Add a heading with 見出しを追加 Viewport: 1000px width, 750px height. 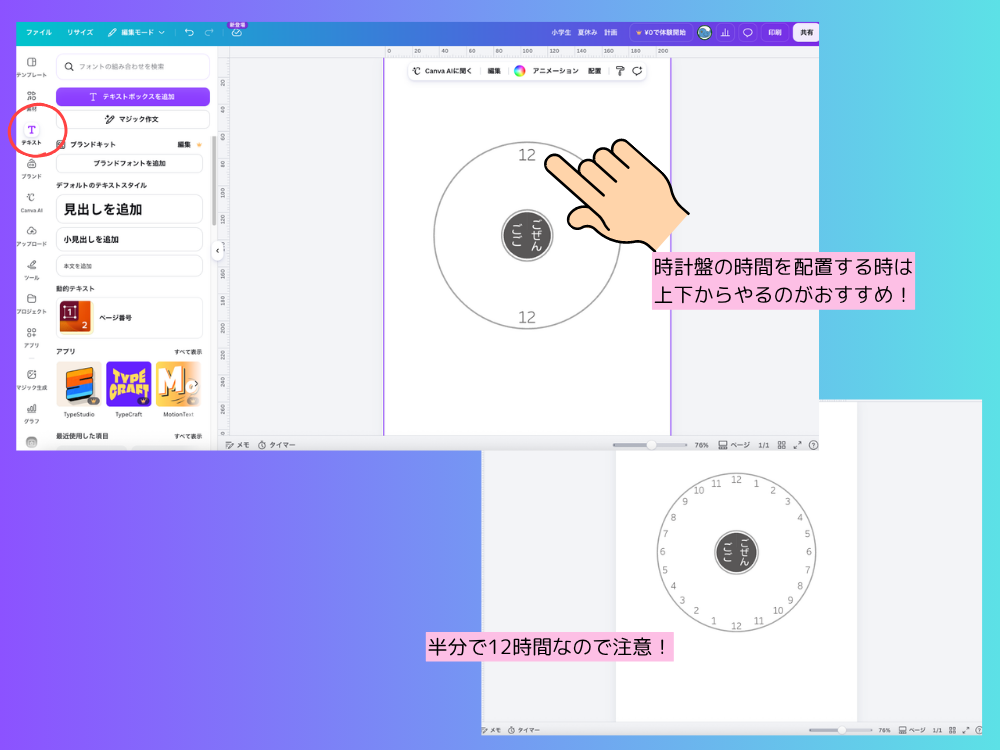click(129, 209)
